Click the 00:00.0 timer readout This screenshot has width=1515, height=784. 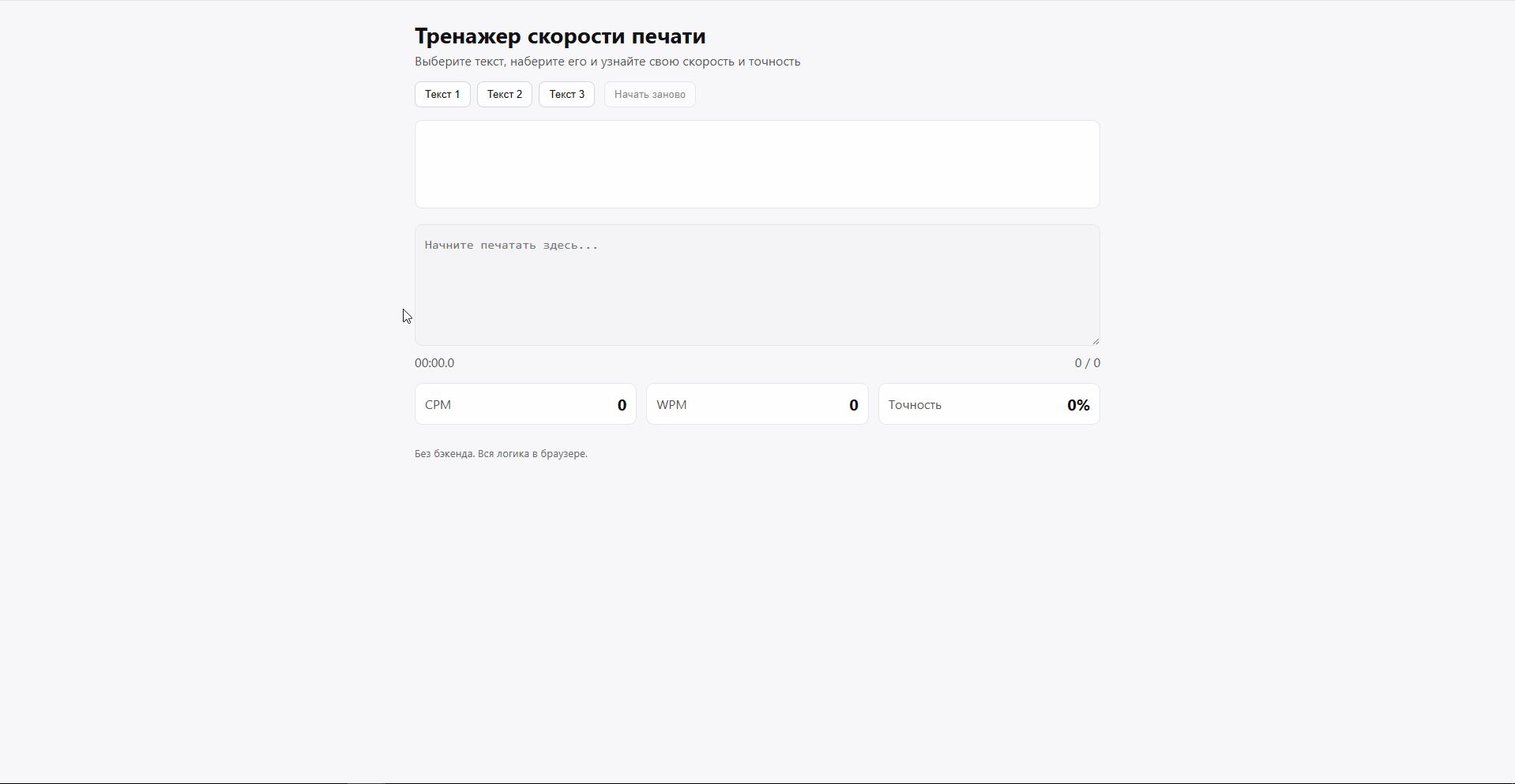coord(434,363)
